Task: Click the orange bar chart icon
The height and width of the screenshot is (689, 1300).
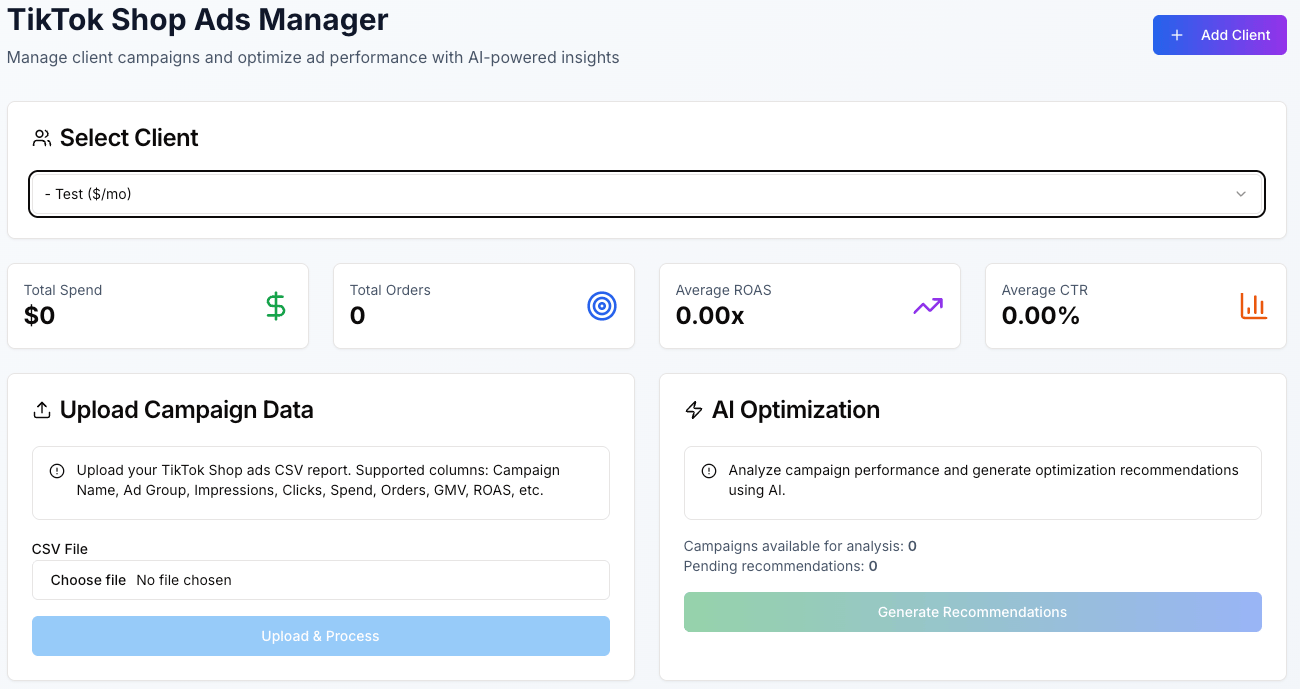Action: point(1254,306)
